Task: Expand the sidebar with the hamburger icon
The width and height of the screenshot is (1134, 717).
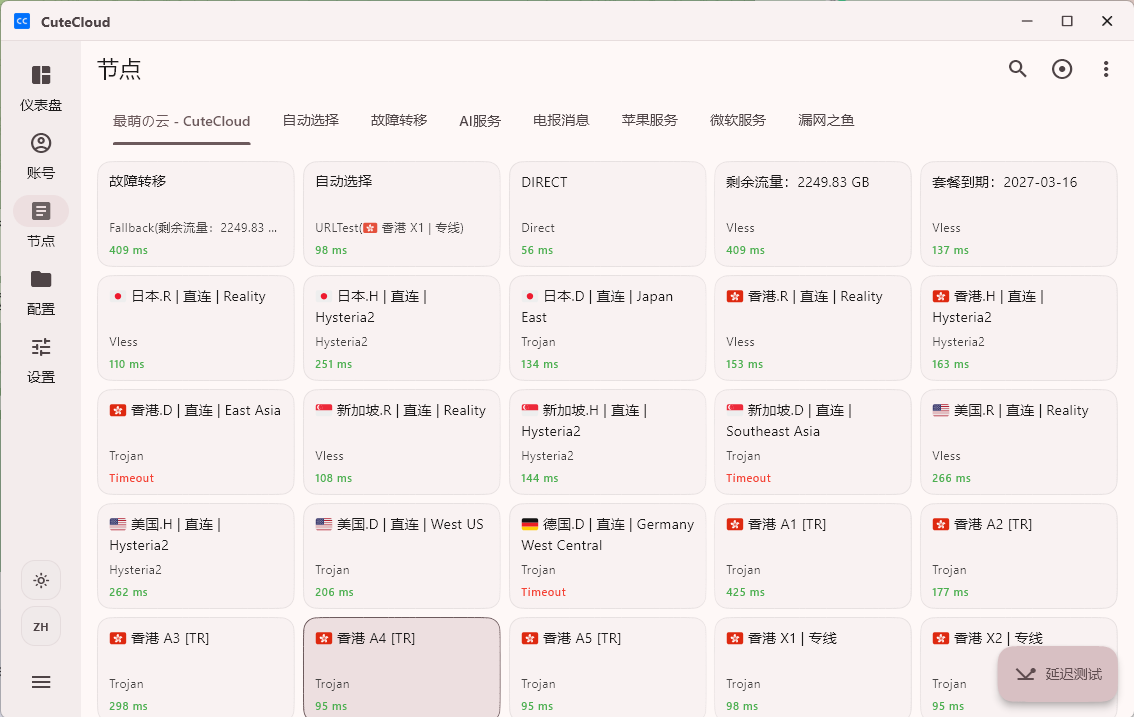Action: point(41,682)
